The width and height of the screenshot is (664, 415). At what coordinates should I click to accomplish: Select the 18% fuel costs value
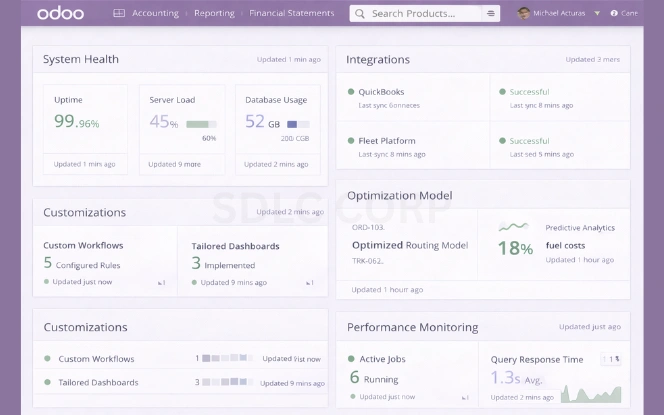tap(515, 248)
